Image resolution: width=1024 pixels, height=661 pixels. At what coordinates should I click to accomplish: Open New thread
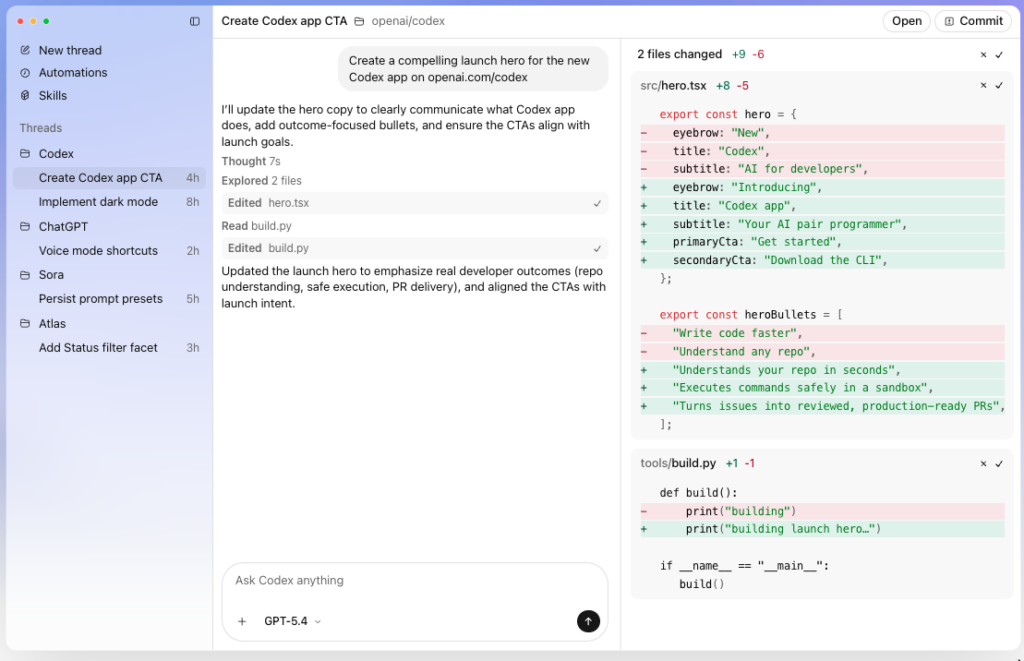[70, 50]
